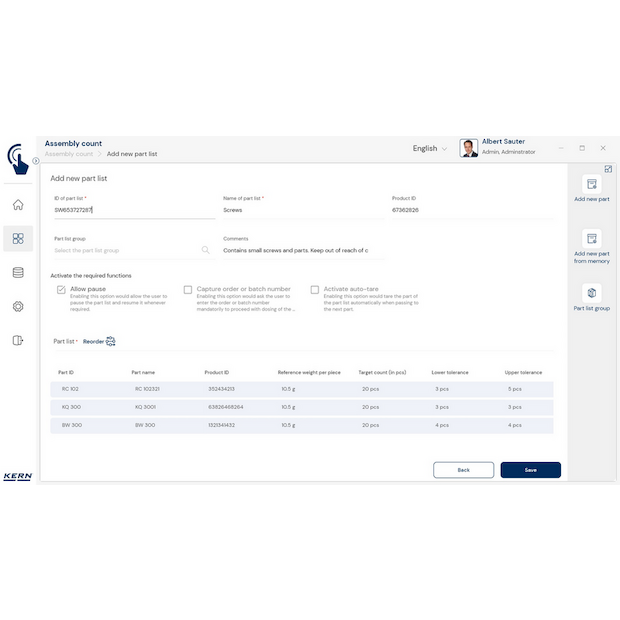This screenshot has height=620, width=620.
Task: Click product ID 1321341432 cell
Action: point(221,425)
